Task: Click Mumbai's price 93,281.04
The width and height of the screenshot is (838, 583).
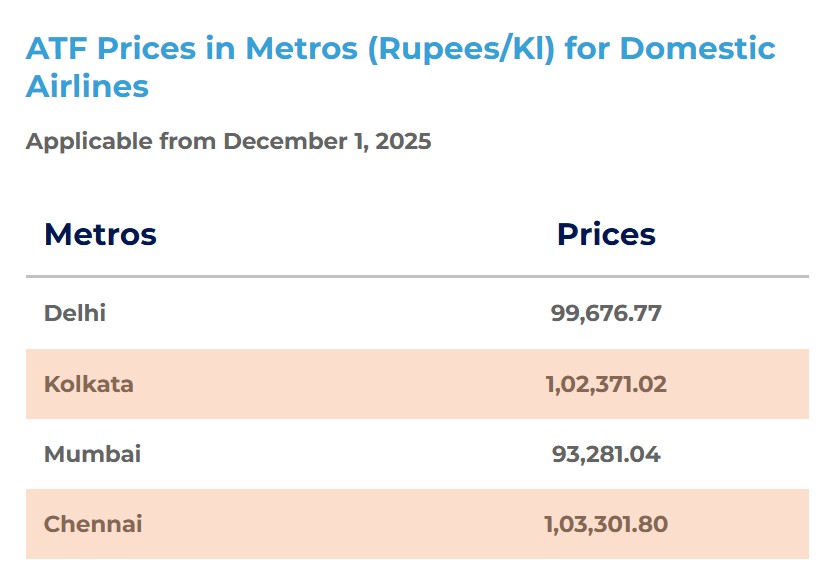Action: point(606,454)
